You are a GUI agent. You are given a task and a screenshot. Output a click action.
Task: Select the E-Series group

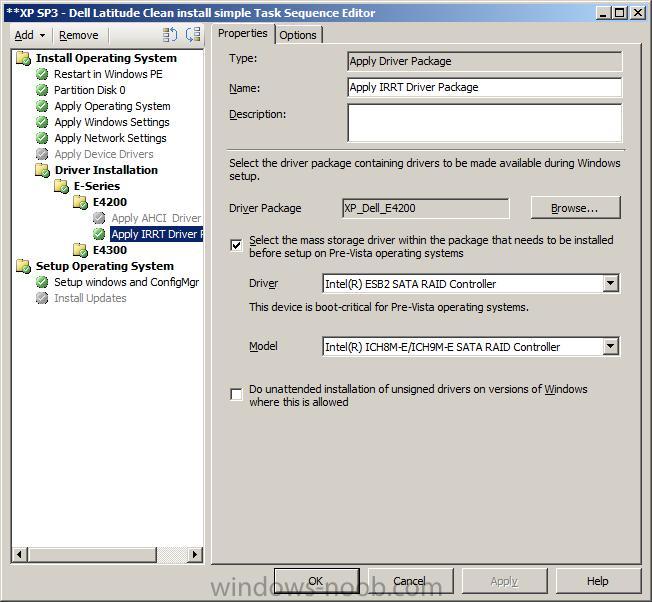[x=97, y=186]
